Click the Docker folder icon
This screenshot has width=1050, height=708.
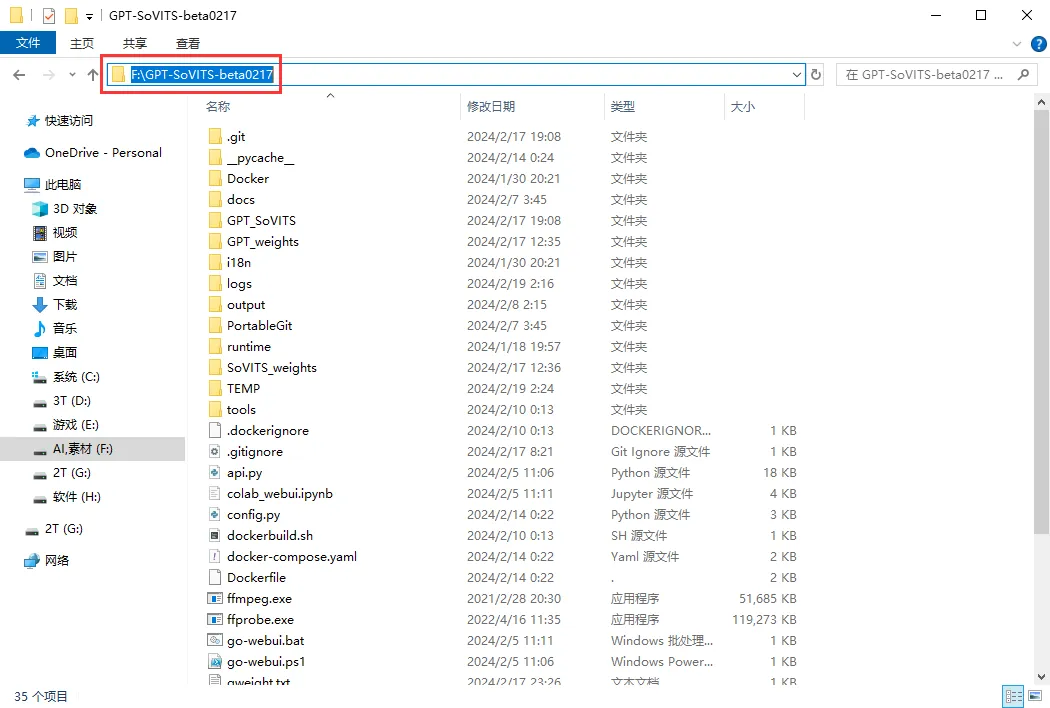tap(215, 179)
